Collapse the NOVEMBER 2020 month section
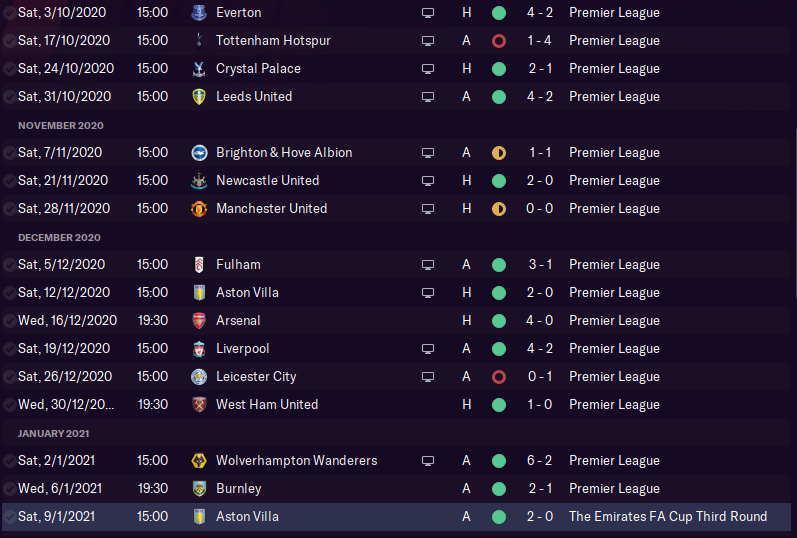797x538 pixels. click(x=61, y=126)
